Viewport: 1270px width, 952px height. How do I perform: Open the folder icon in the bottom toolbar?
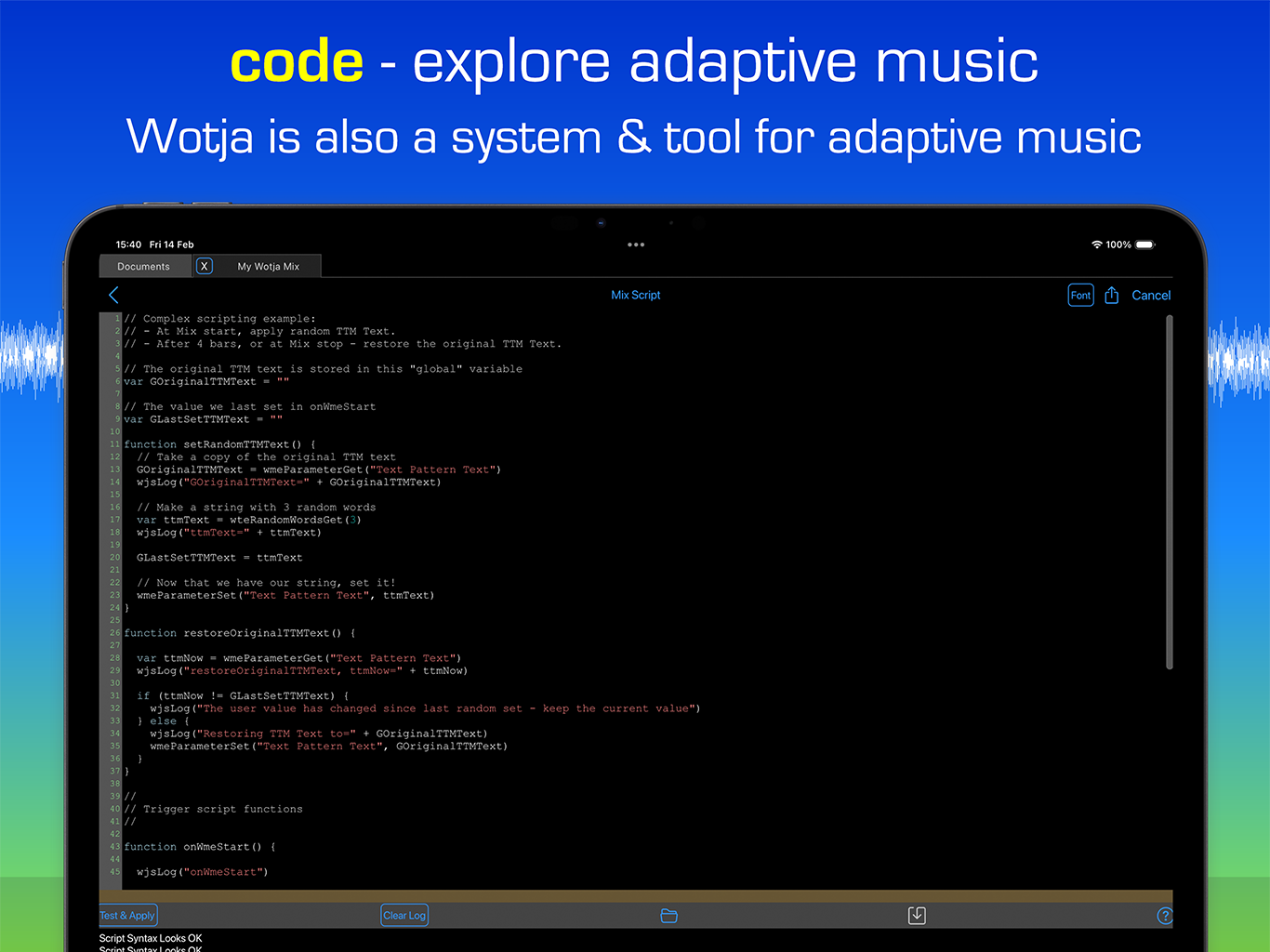tap(668, 916)
